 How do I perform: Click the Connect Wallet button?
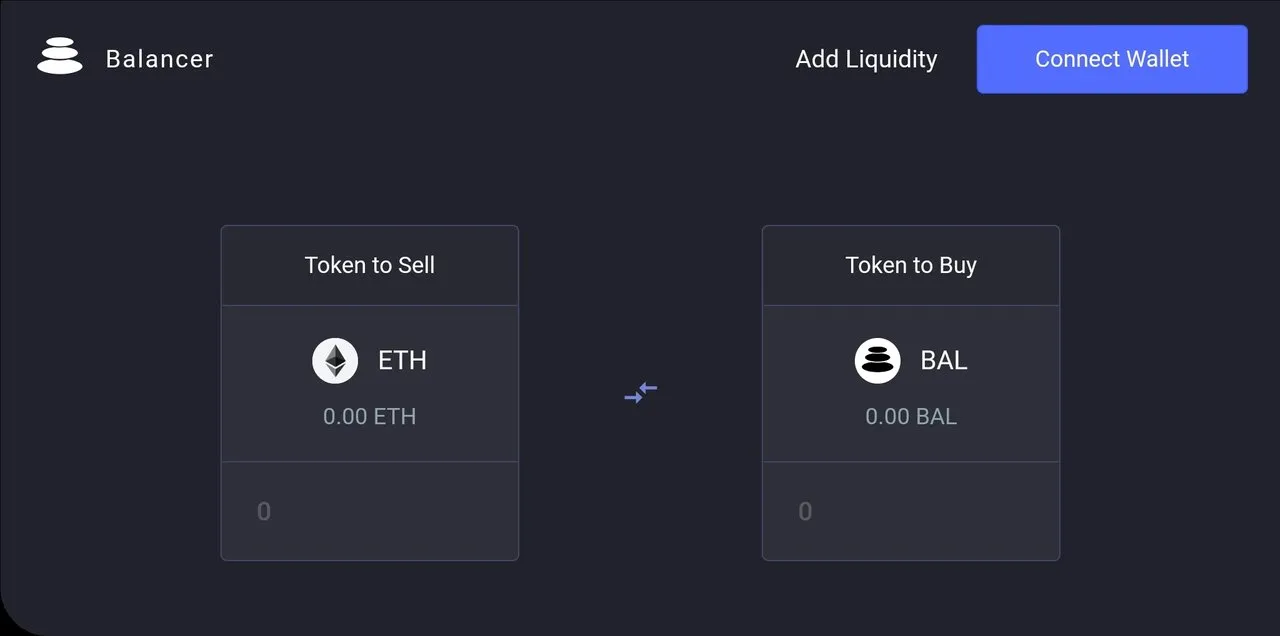coord(1112,59)
